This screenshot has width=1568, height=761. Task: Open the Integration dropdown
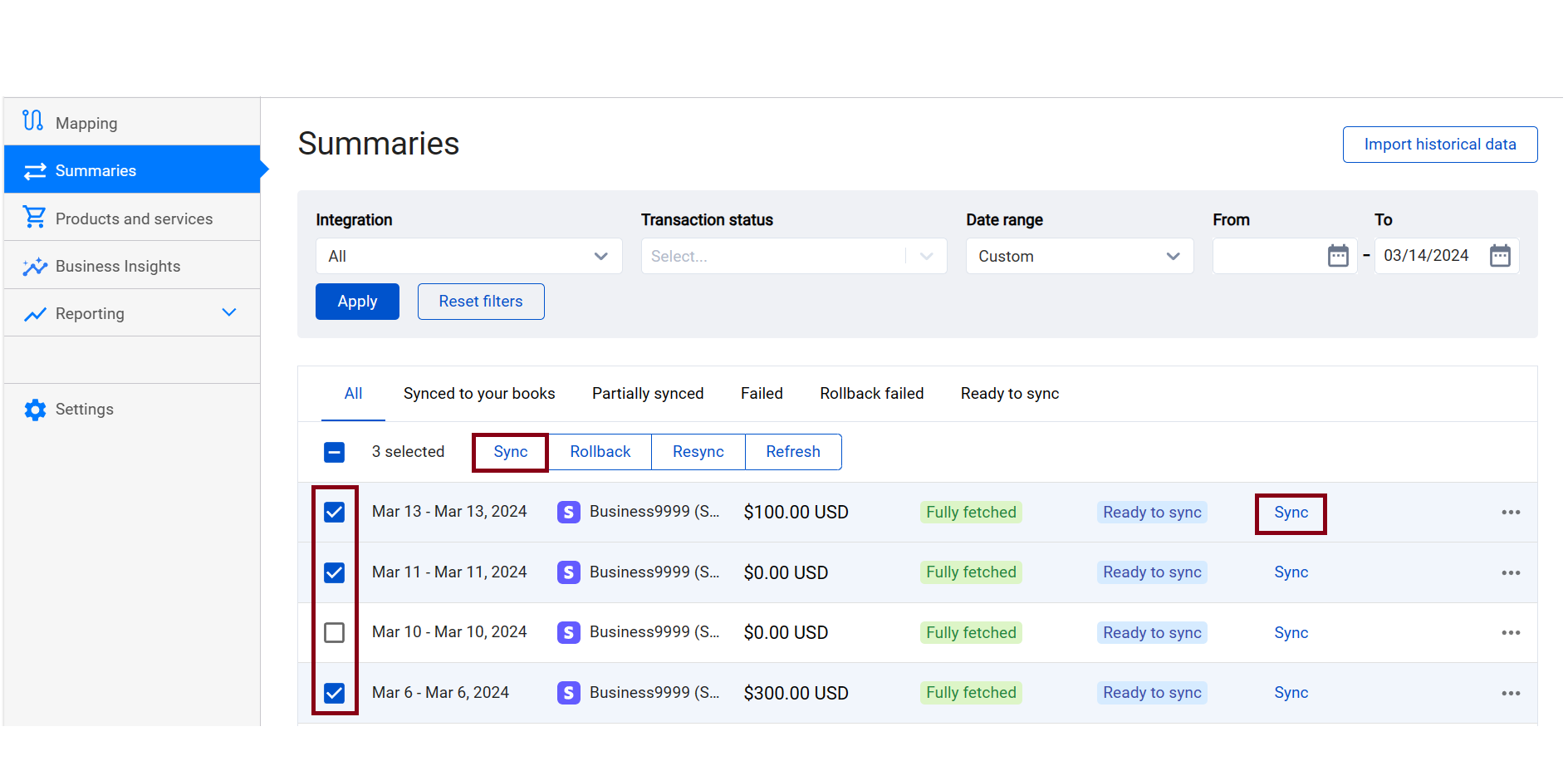(x=468, y=256)
